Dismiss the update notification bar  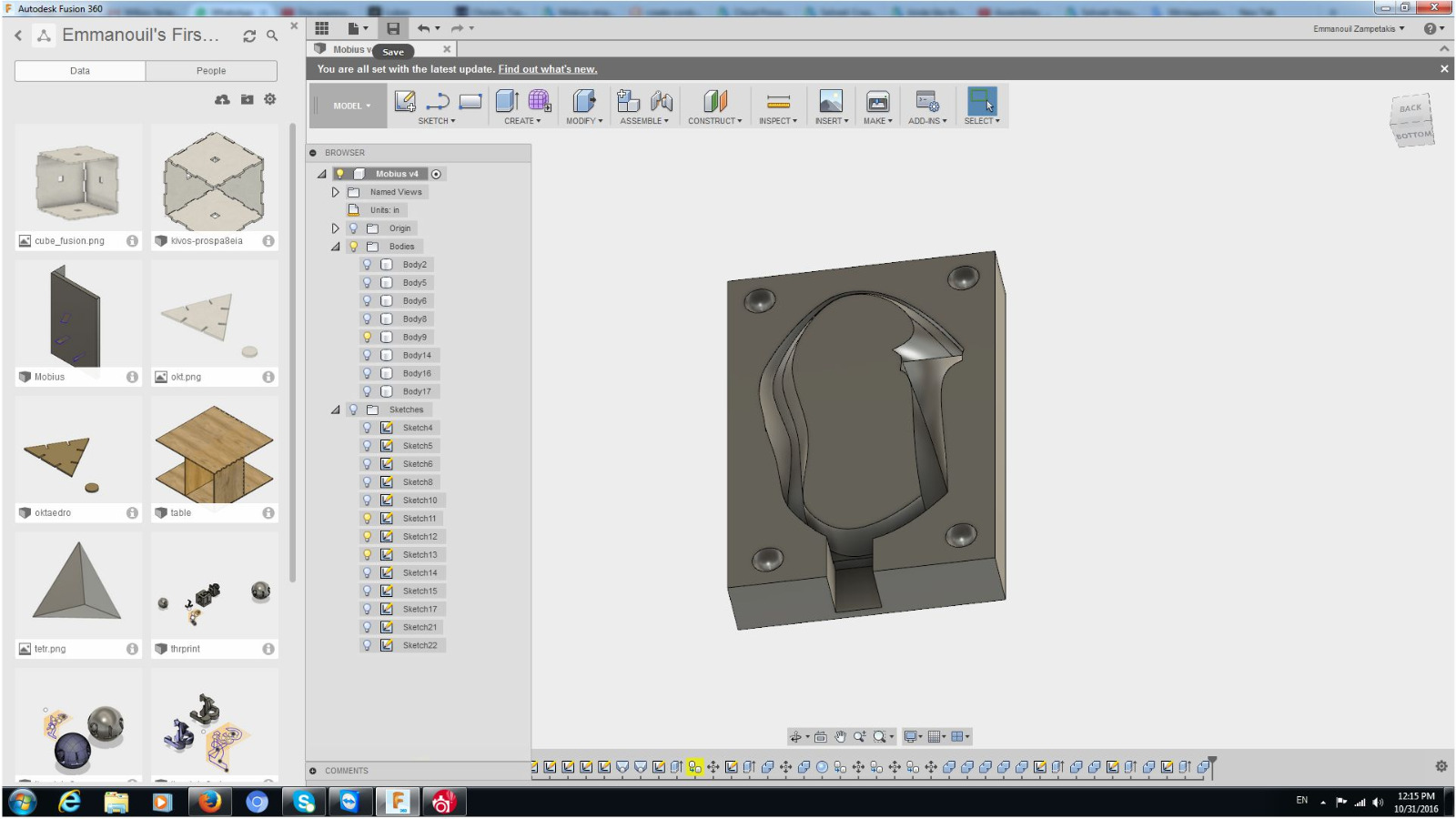pos(1444,69)
